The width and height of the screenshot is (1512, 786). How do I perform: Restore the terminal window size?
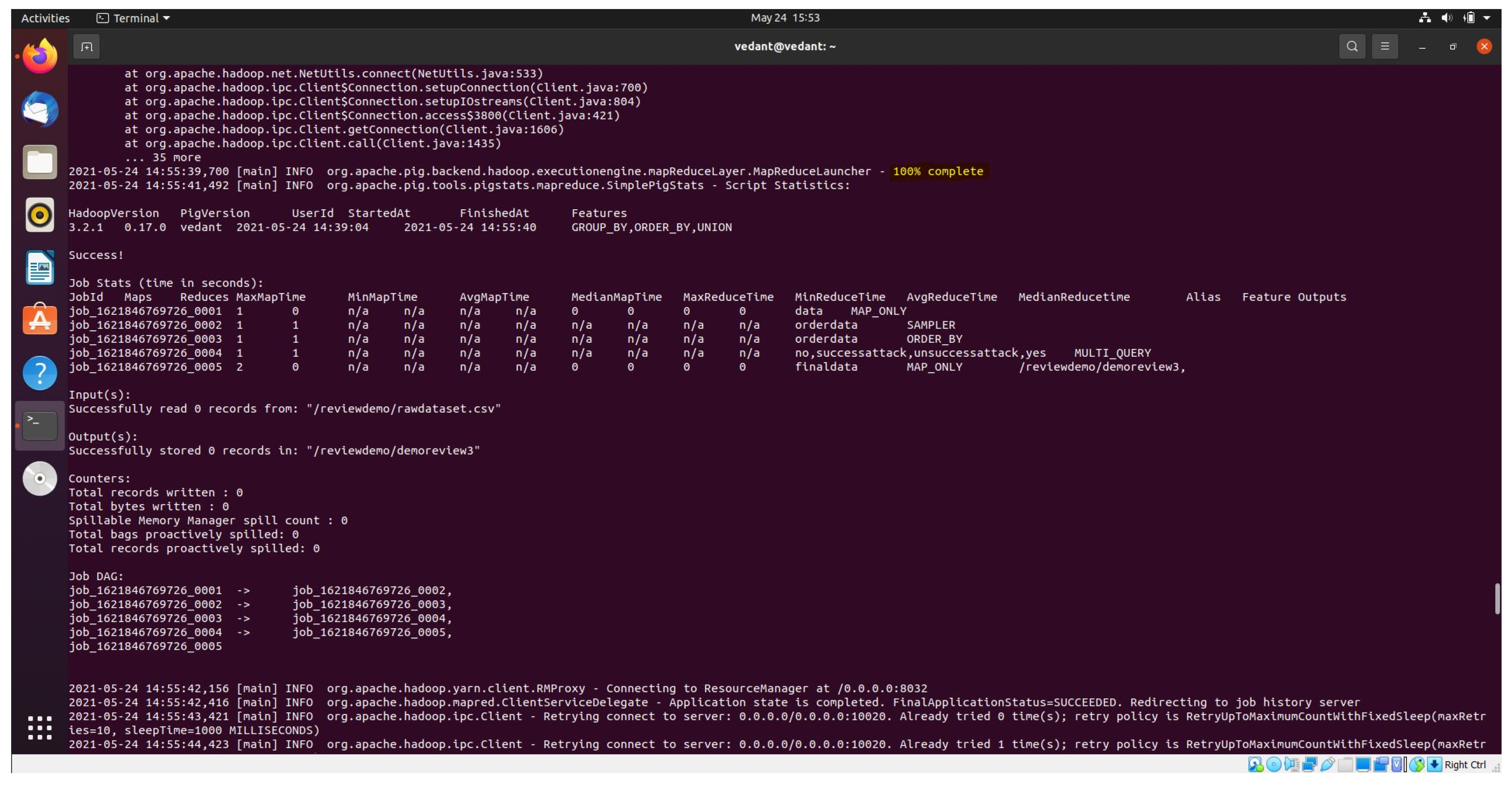coord(1453,46)
